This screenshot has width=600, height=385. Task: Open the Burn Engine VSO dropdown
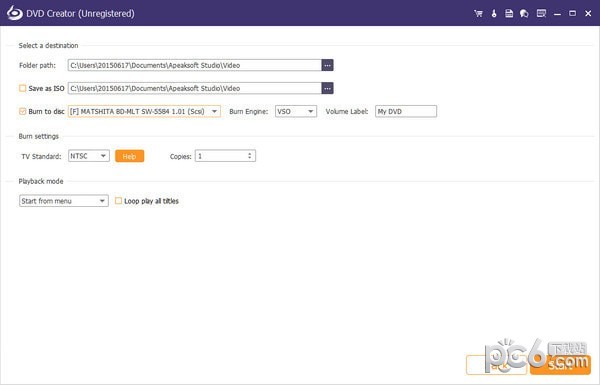pos(296,111)
